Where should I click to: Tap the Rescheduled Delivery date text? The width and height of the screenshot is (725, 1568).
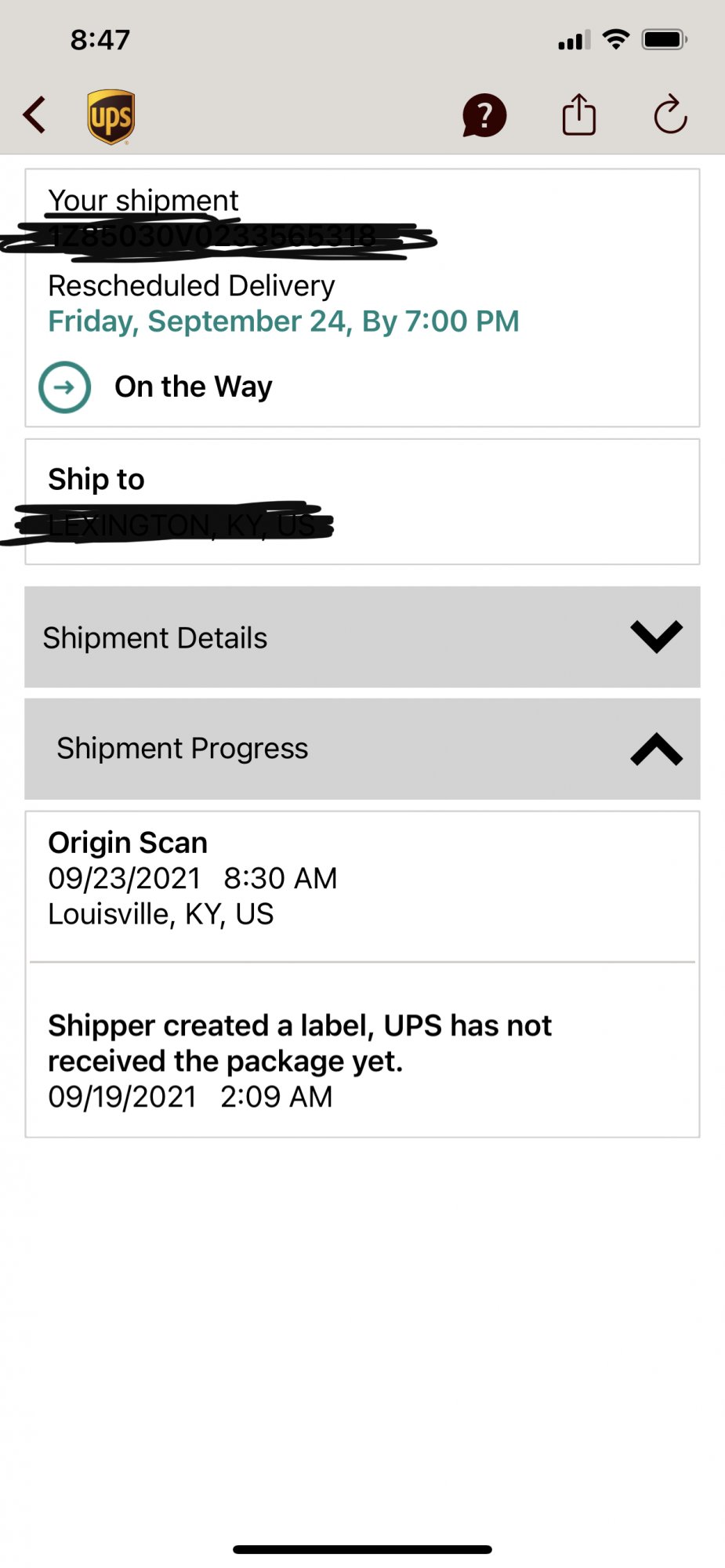[x=283, y=321]
